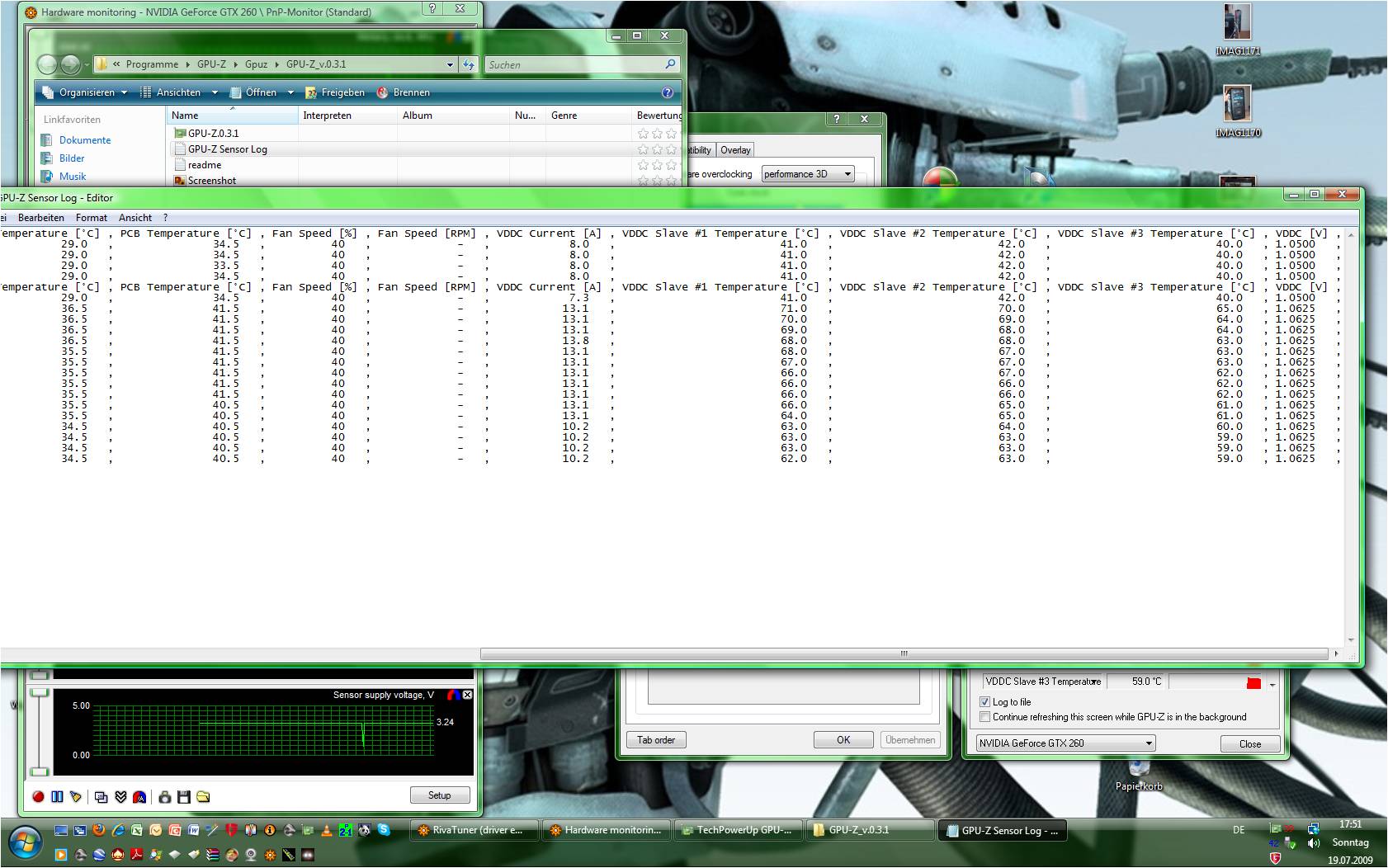Screen dimensions: 1388x868
Task: Select the GPU-Z Sensor Log file in Explorer
Action: [x=228, y=149]
